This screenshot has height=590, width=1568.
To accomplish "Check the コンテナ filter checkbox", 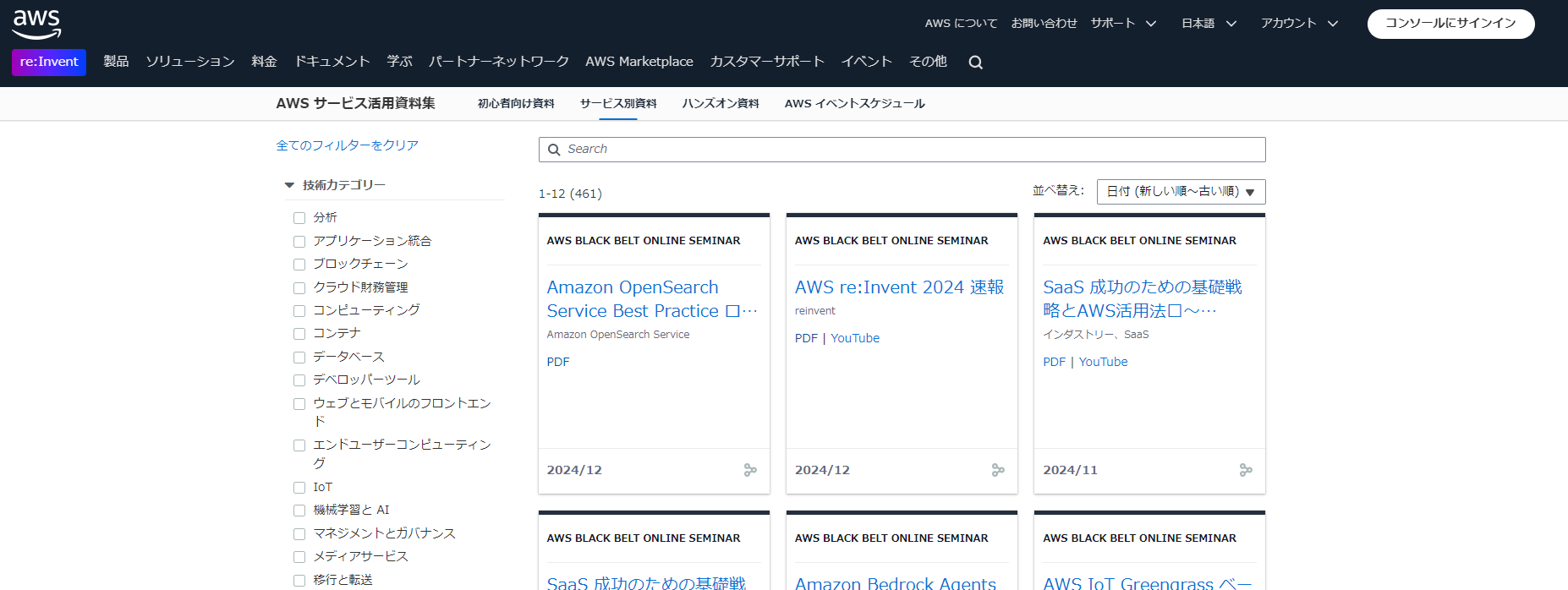I will pos(299,334).
